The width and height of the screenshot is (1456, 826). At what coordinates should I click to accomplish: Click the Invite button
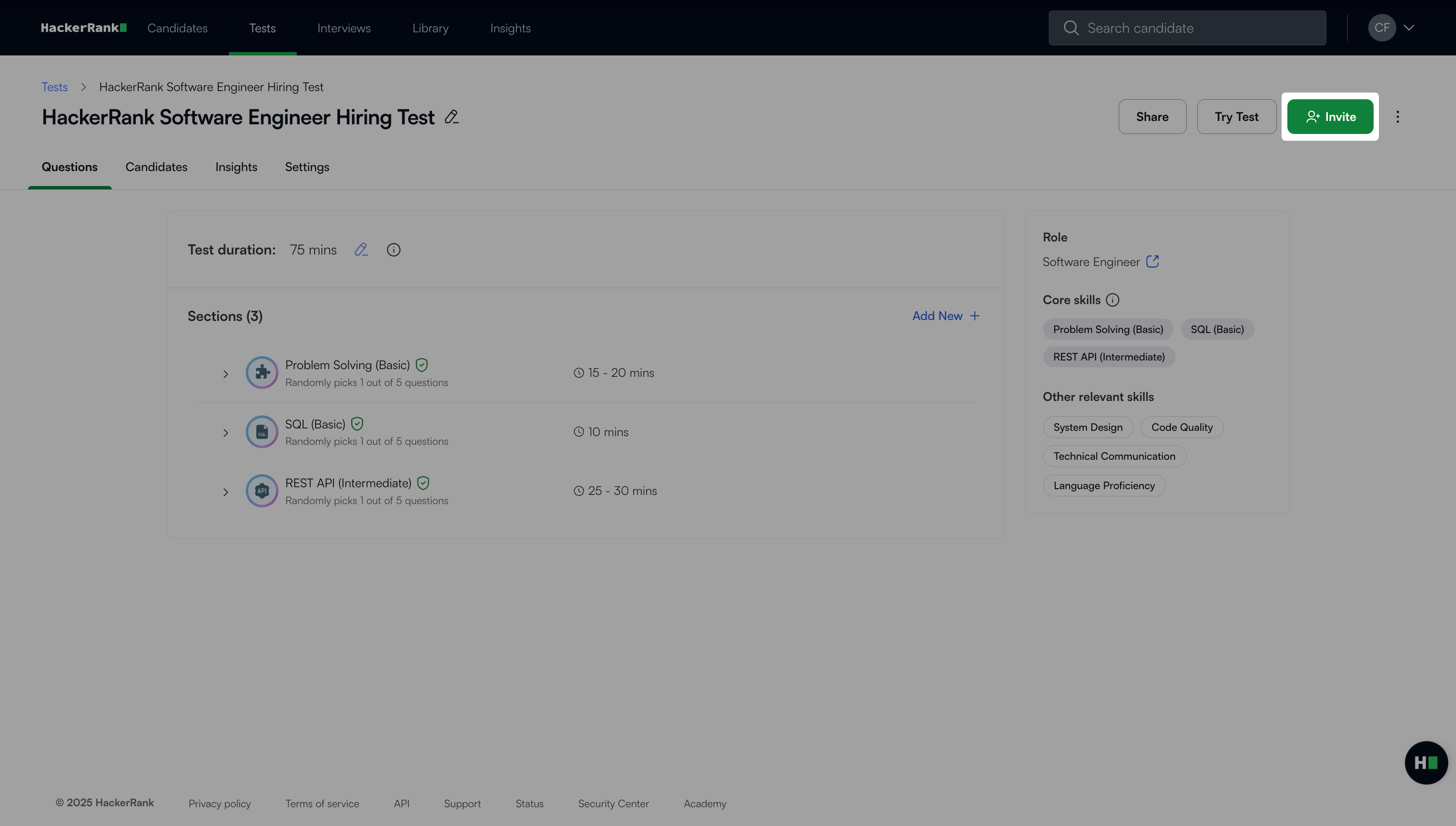(x=1329, y=117)
